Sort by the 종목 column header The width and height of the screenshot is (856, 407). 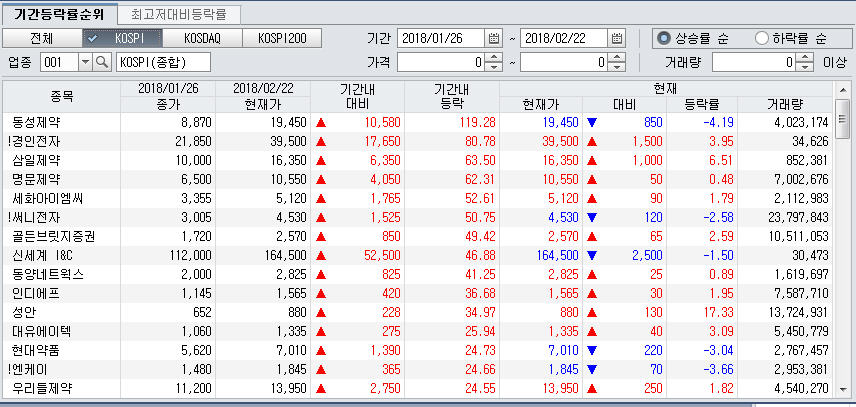pos(62,97)
